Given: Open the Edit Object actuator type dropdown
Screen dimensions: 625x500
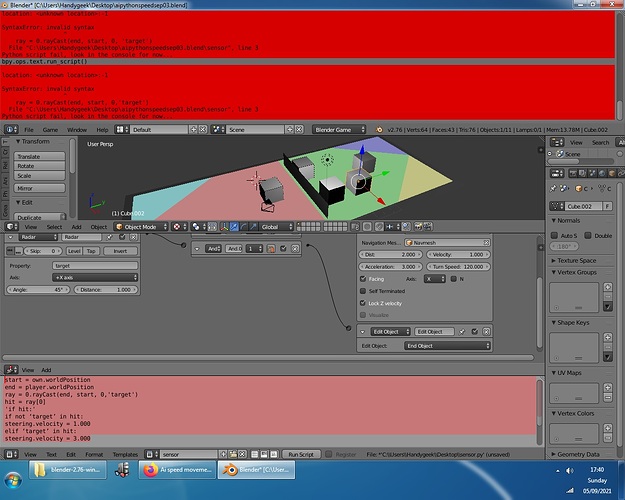Looking at the screenshot, I should tap(391, 332).
